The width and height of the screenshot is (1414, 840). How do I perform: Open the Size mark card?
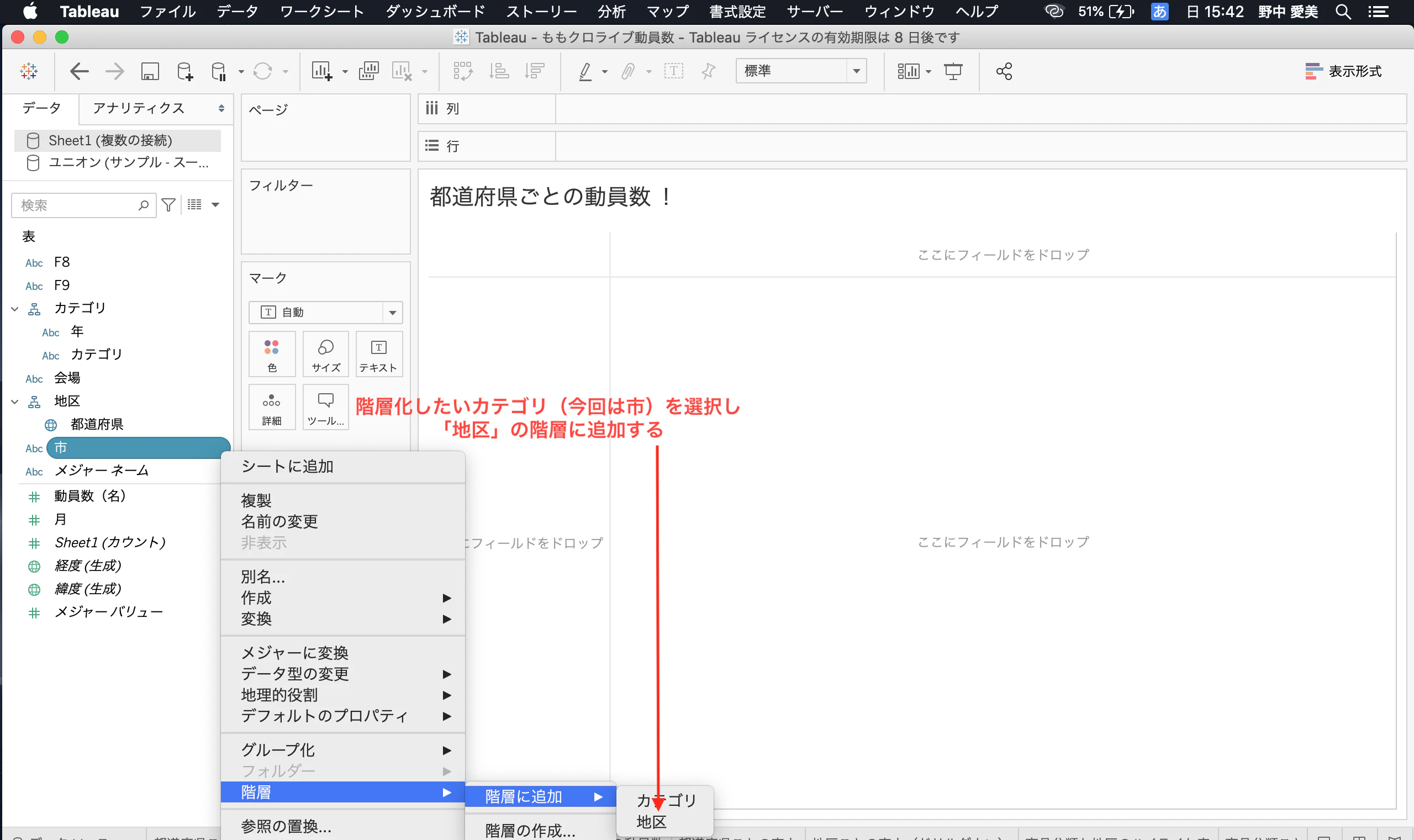[x=325, y=354]
